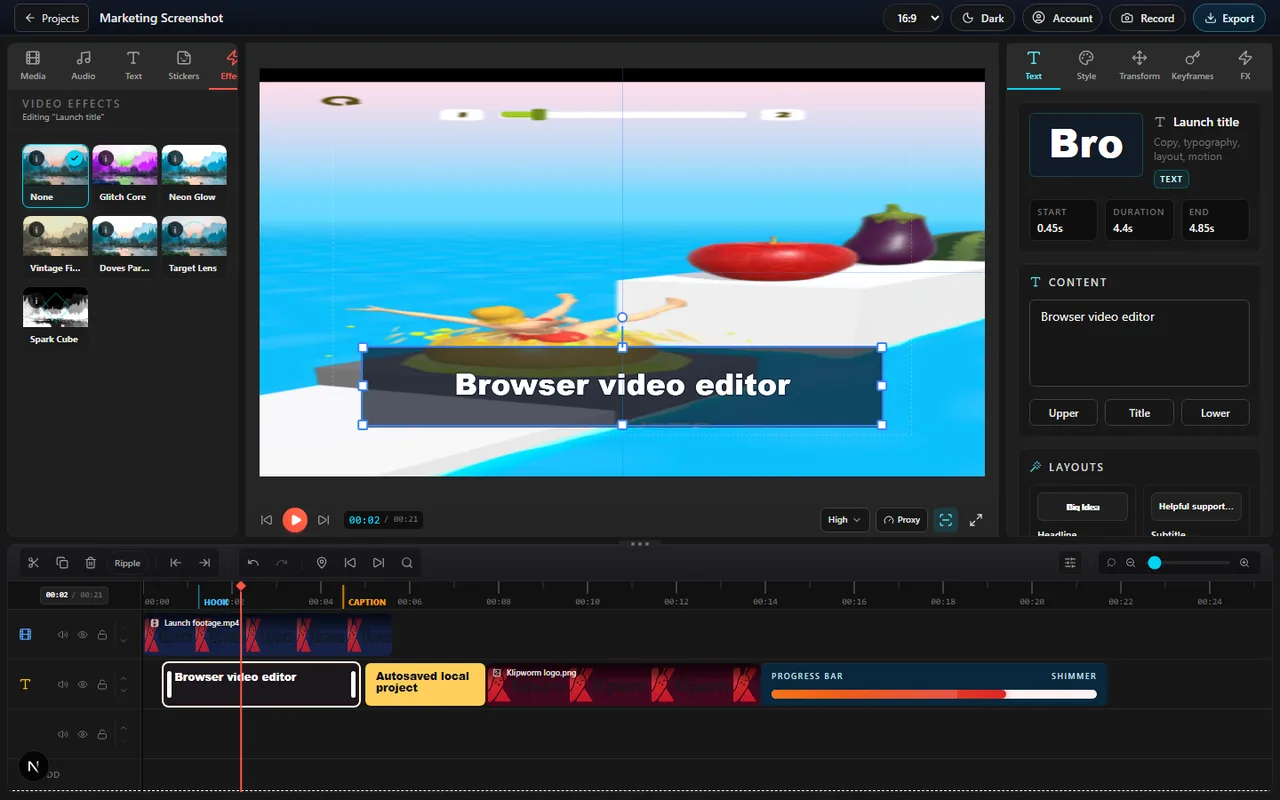Click the PROGRESS BAR SHIMMER clip
The image size is (1280, 800).
tap(934, 685)
